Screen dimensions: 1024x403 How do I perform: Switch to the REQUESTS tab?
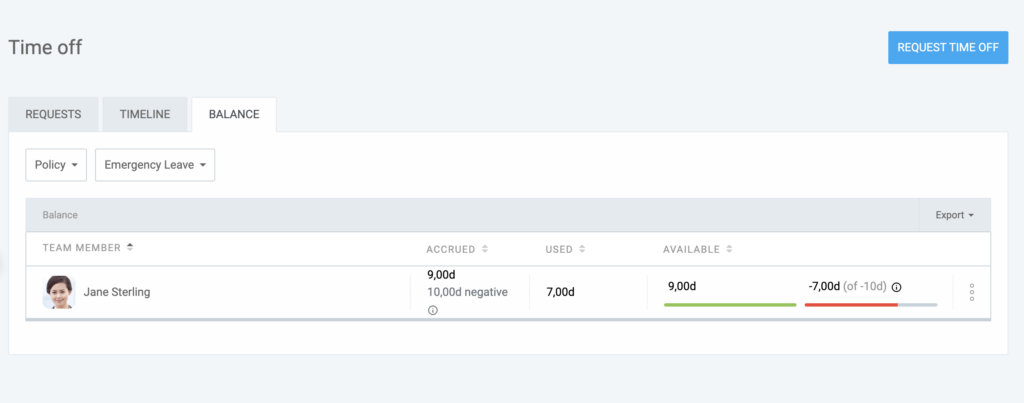point(53,114)
